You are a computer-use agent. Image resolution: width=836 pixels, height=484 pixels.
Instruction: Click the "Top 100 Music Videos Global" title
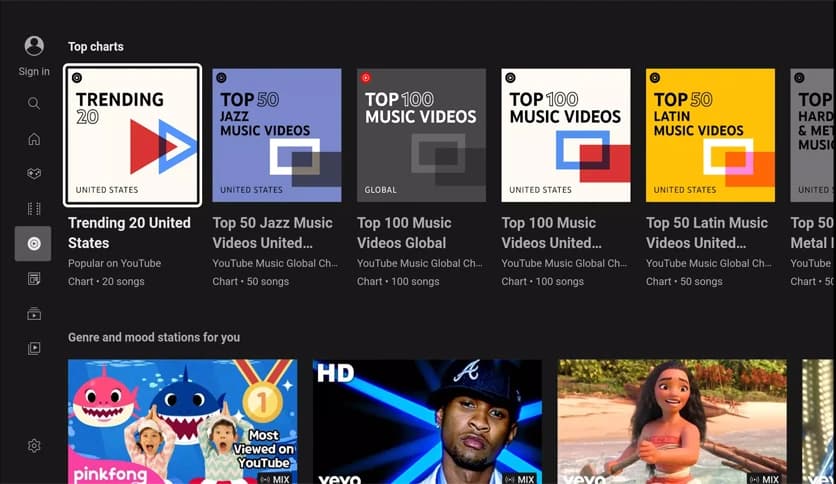[x=404, y=233]
